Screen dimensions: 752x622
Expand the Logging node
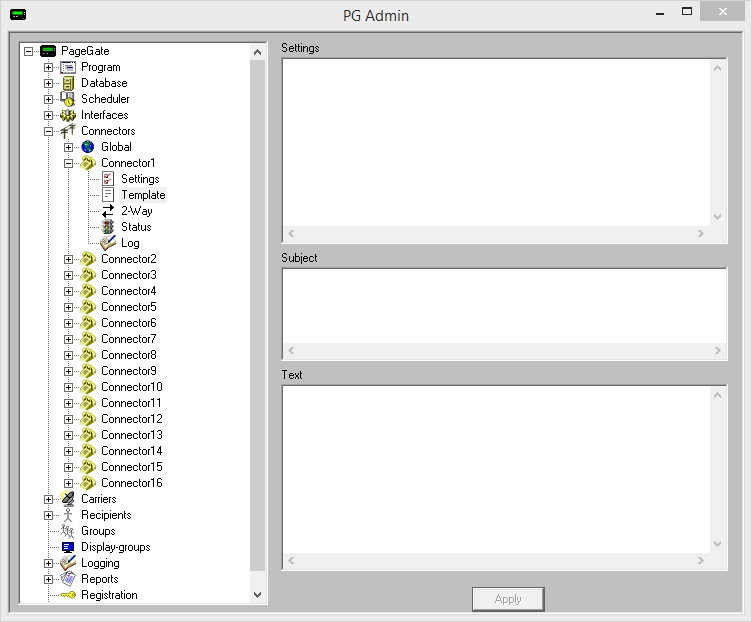tap(48, 563)
